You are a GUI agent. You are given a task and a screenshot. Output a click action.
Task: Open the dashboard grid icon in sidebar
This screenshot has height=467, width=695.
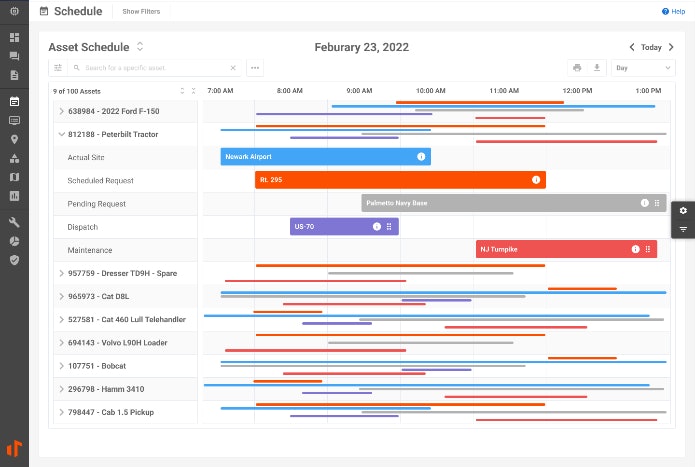pyautogui.click(x=14, y=37)
